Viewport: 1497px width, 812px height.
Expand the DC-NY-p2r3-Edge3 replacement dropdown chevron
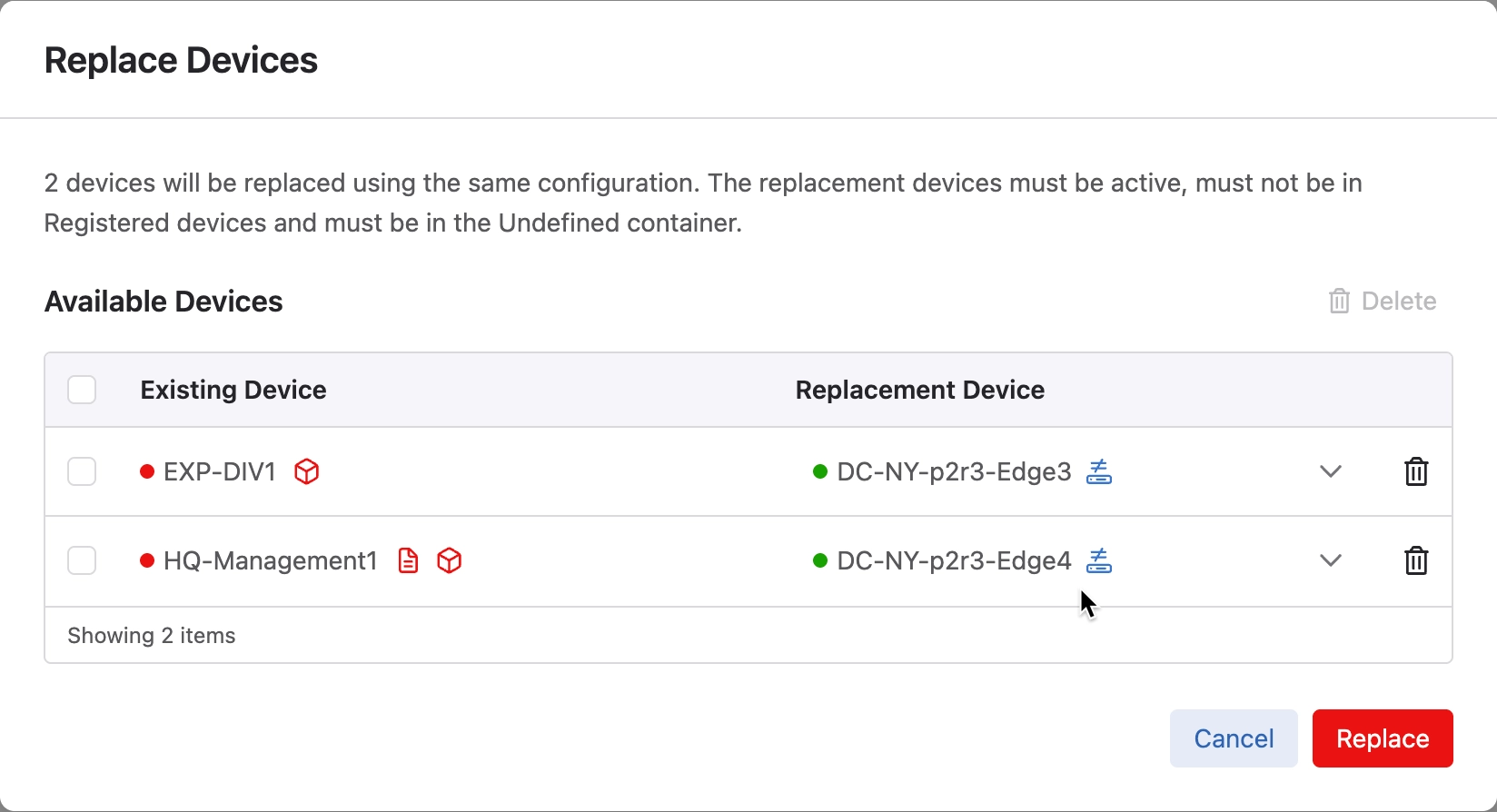(x=1331, y=471)
